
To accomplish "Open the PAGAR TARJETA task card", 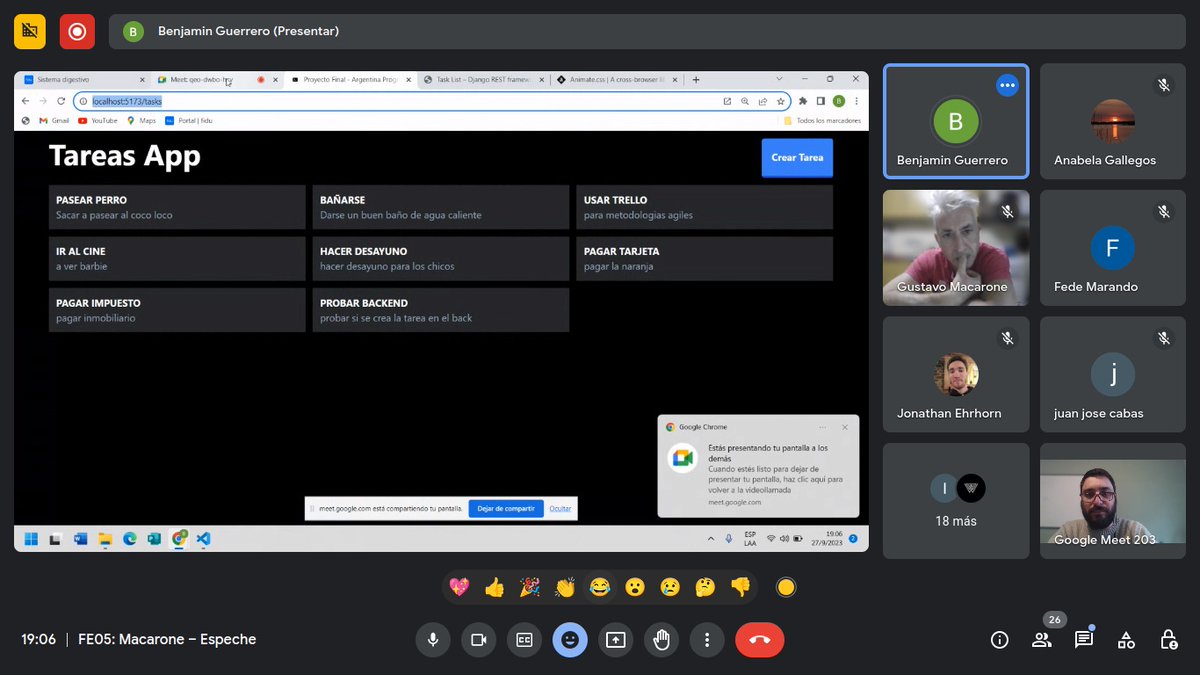I will tap(705, 258).
